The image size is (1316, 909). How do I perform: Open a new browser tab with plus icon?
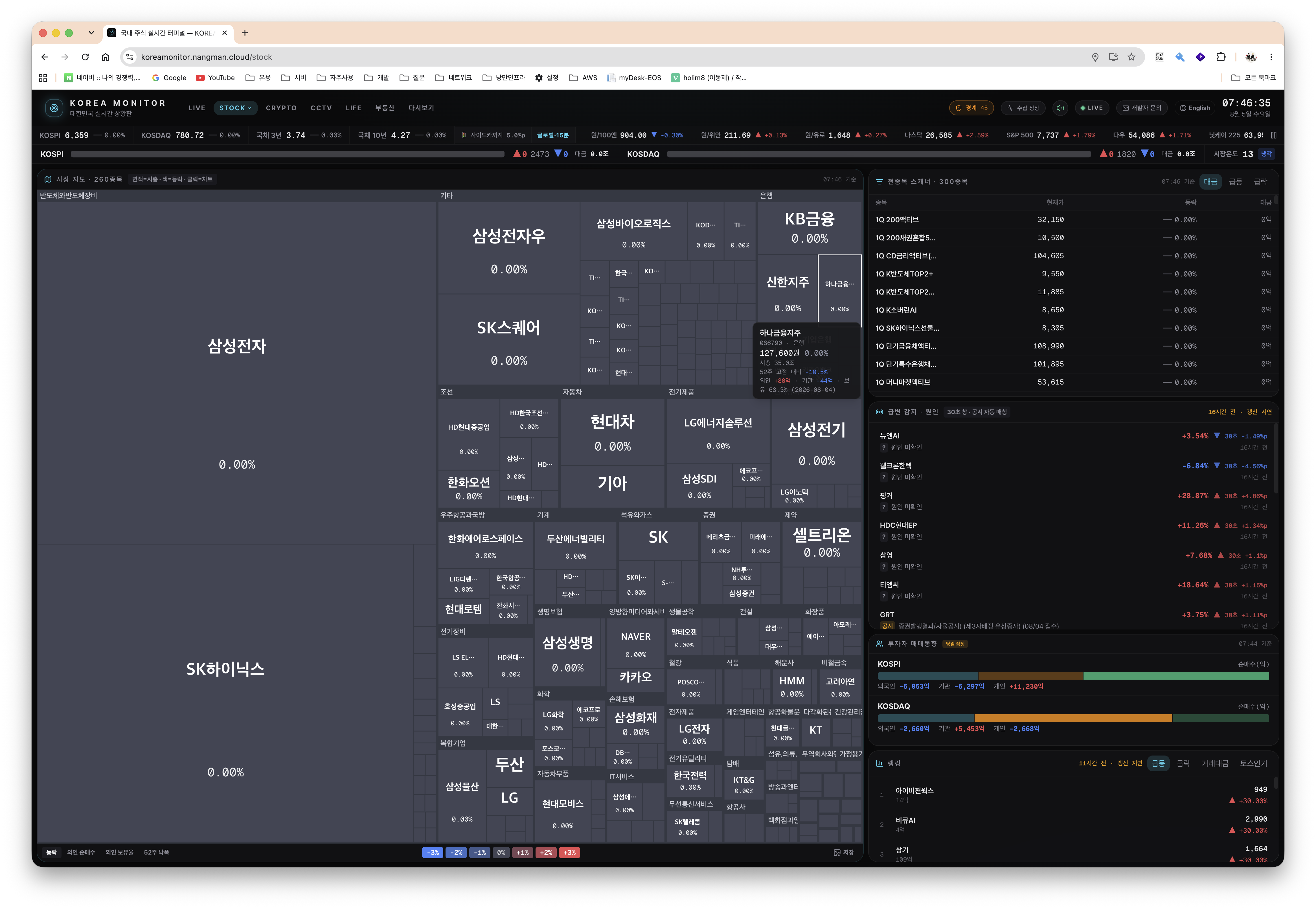[x=245, y=33]
